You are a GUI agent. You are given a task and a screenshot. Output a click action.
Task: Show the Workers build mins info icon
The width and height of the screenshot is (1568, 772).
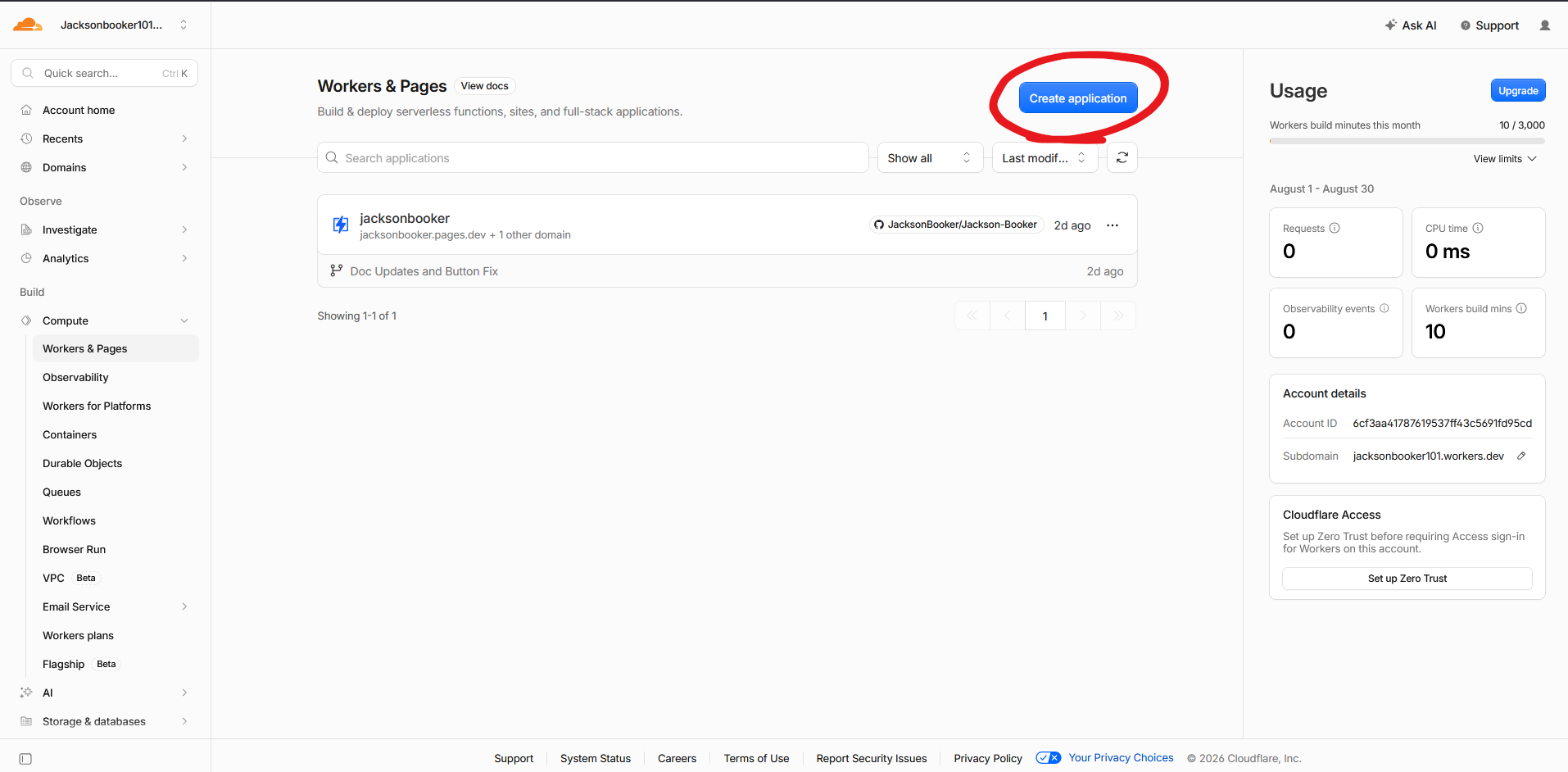click(1521, 308)
